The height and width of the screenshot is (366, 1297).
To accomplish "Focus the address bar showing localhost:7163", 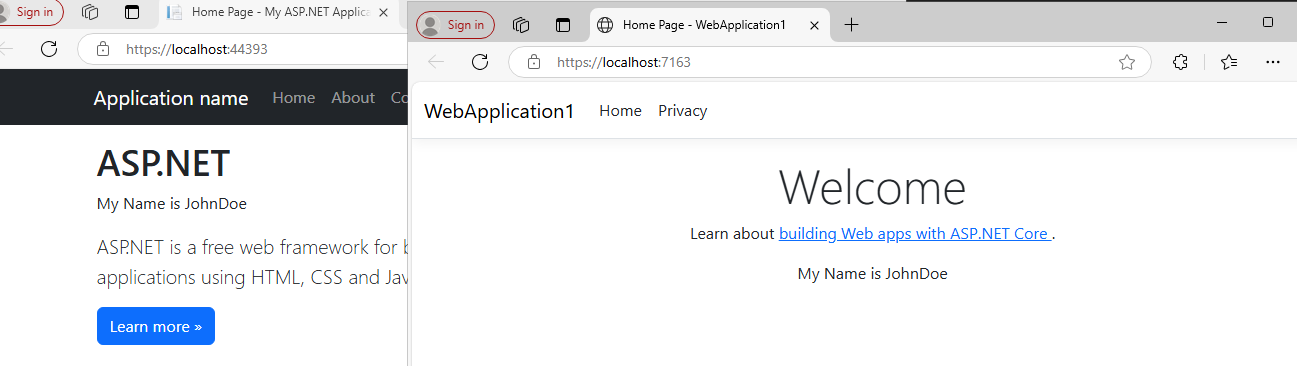I will 830,62.
